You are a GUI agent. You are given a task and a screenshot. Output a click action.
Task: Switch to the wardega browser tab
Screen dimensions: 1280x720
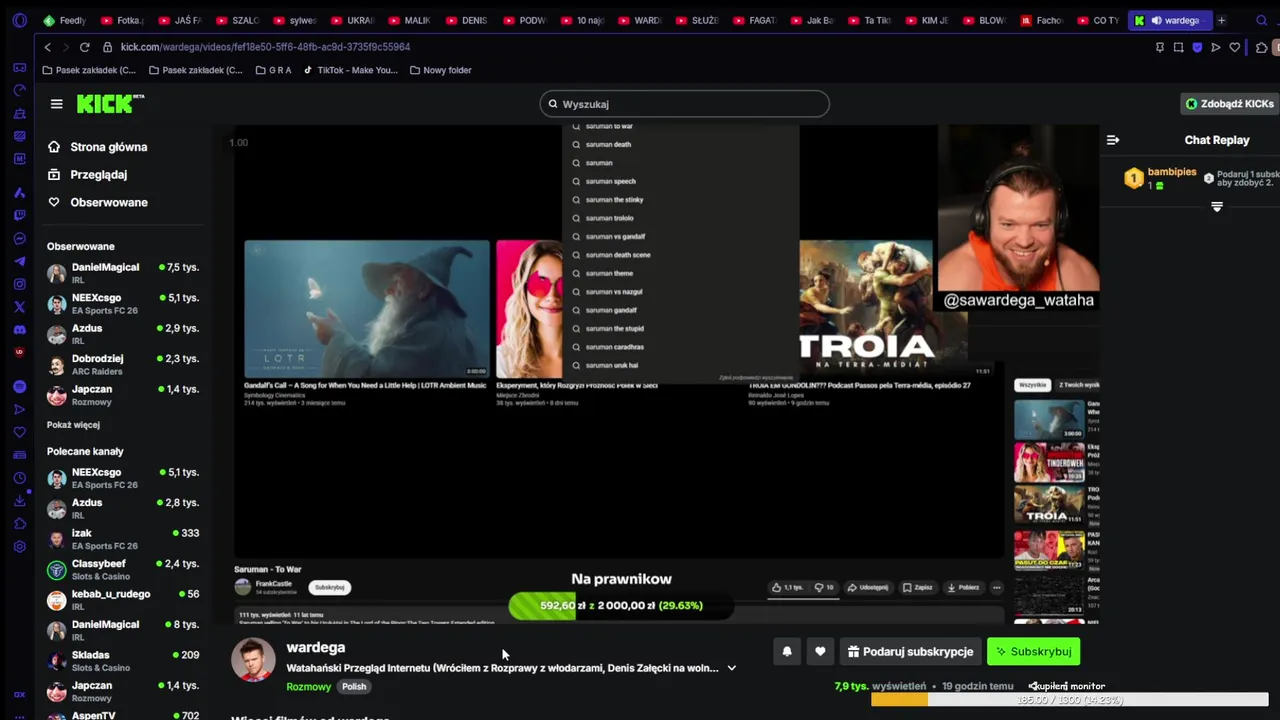1170,20
